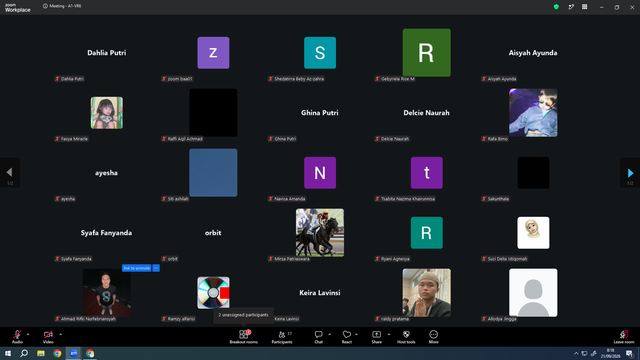640x360 pixels.
Task: Click the green encryption shield icon
Action: pyautogui.click(x=556, y=7)
